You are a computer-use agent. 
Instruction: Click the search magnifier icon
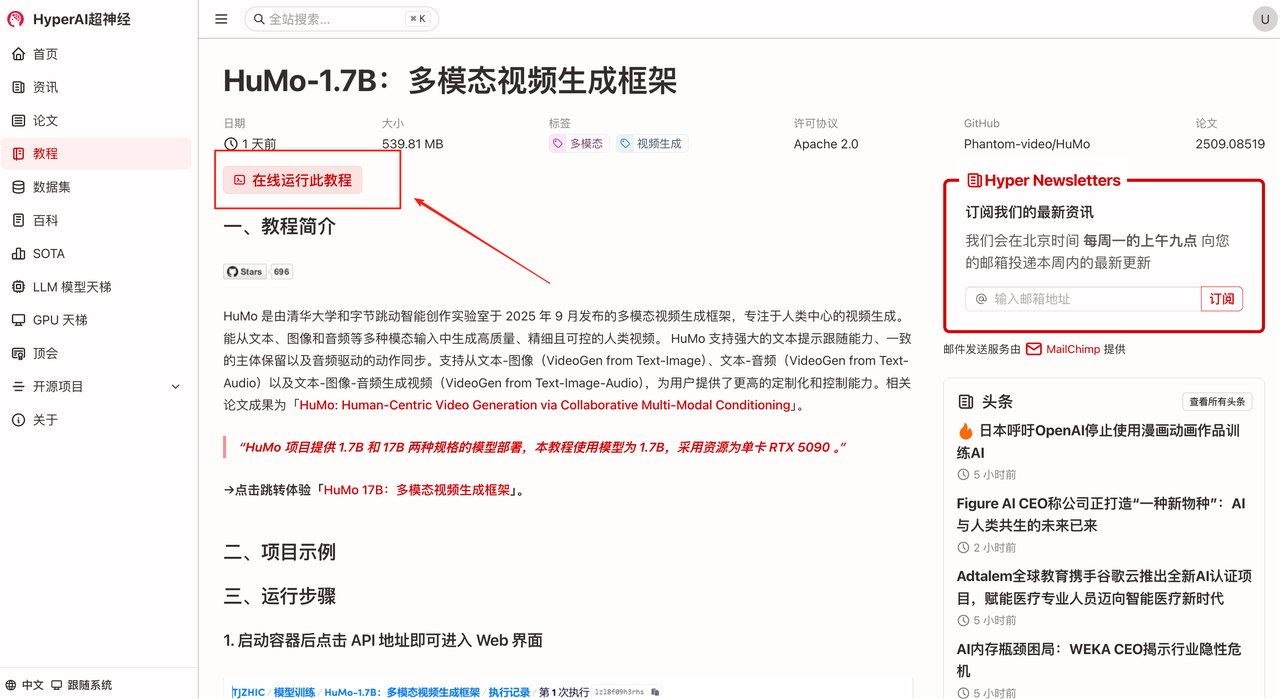coord(258,18)
